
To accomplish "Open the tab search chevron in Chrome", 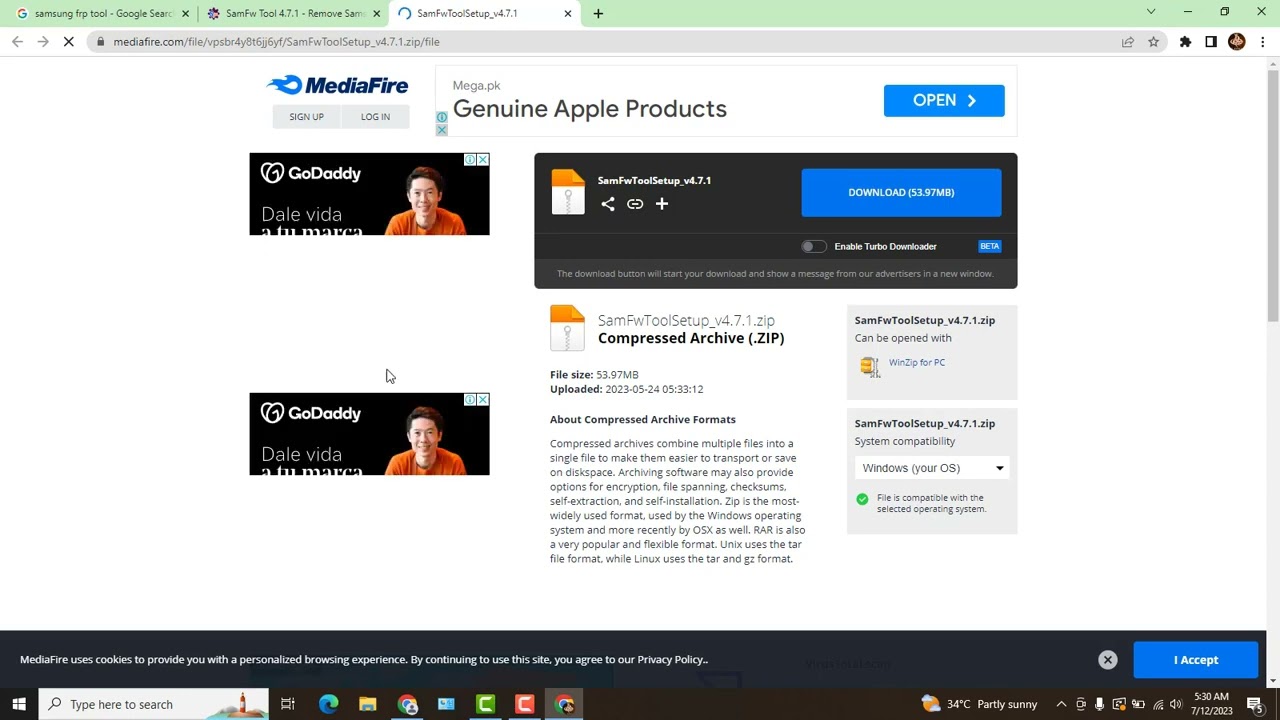I will [x=1151, y=12].
